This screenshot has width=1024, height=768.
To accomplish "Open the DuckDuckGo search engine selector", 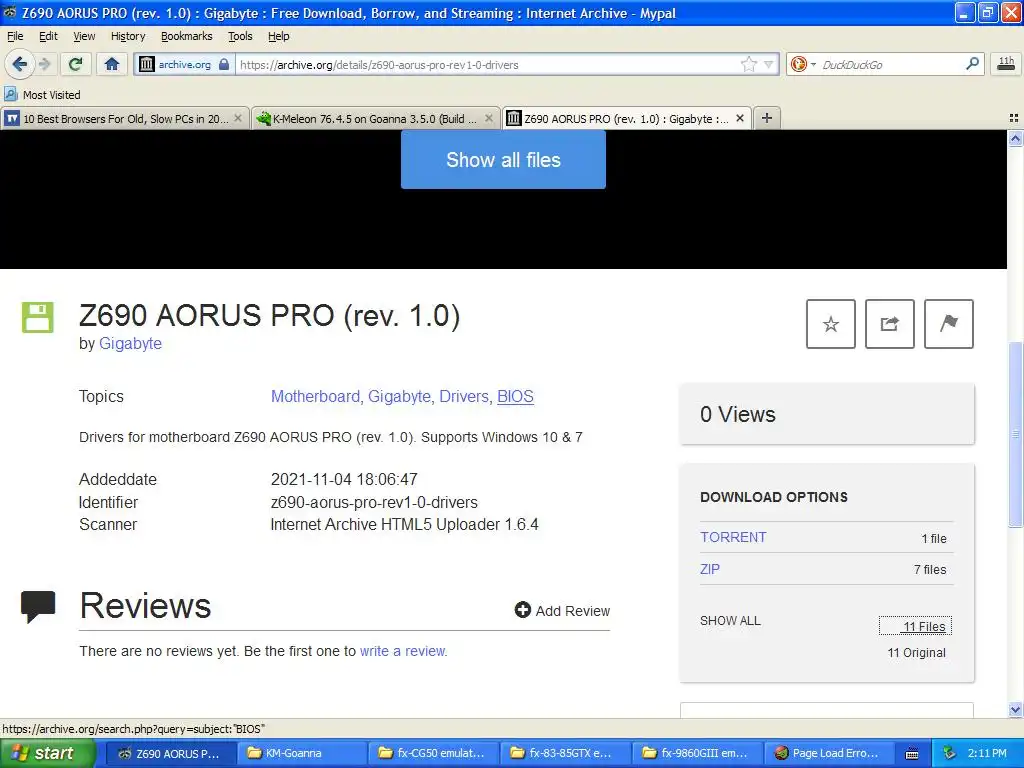I will [x=803, y=64].
